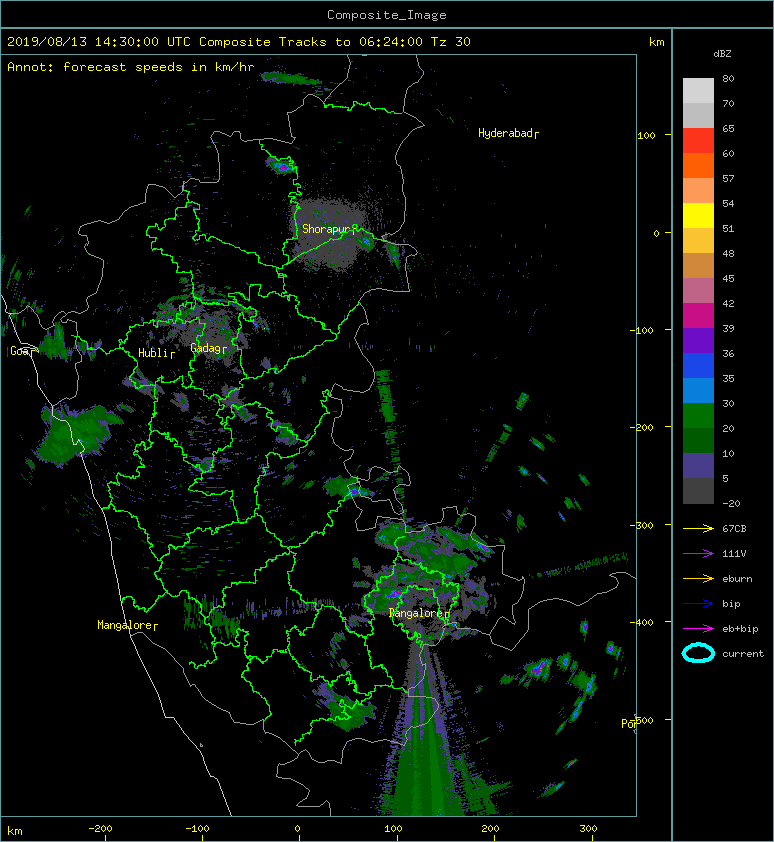Click the Hyderabad city label
This screenshot has width=774, height=842.
pos(508,133)
